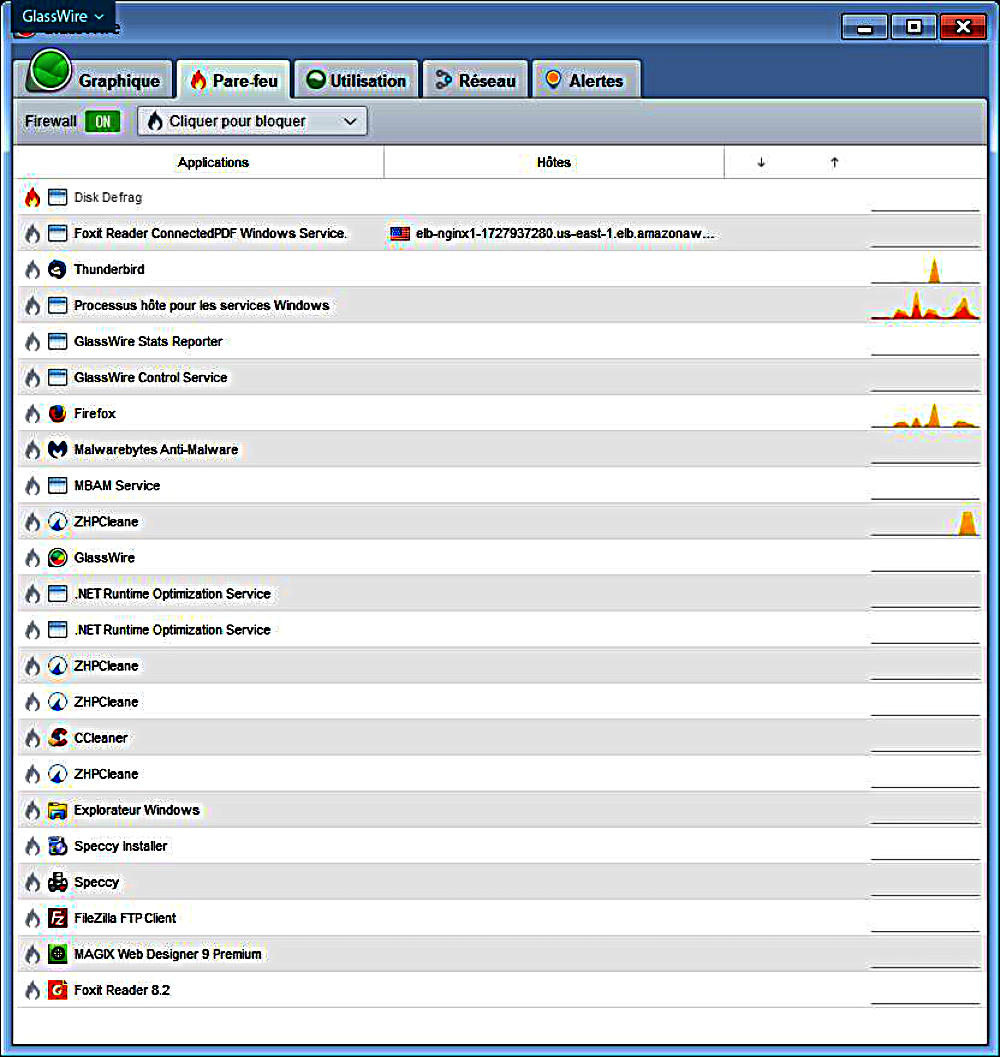Click the Foxit Reader ConnectedPDF Windows Service icon
1000x1058 pixels.
click(x=58, y=233)
